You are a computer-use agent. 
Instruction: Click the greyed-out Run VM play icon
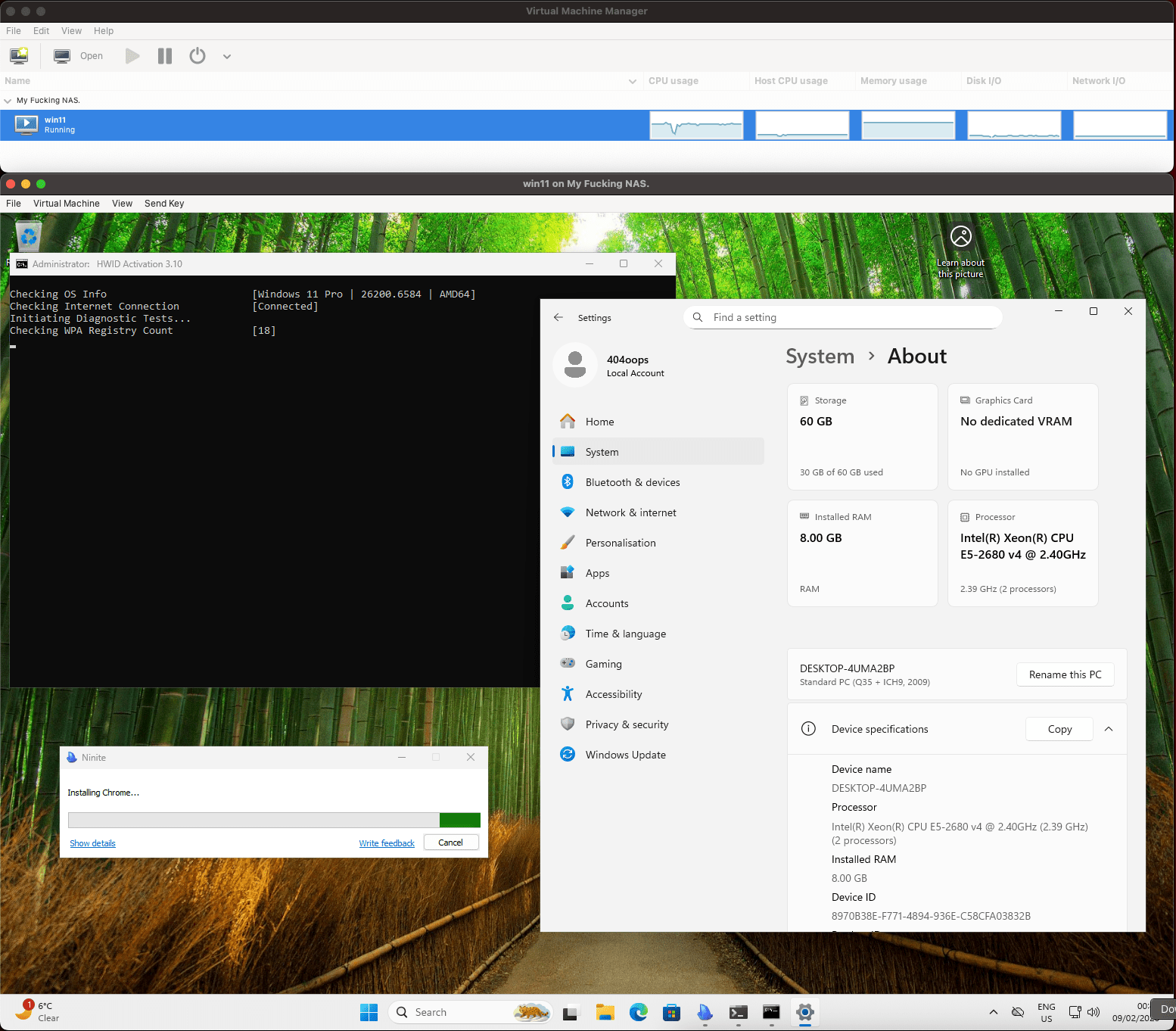(132, 56)
